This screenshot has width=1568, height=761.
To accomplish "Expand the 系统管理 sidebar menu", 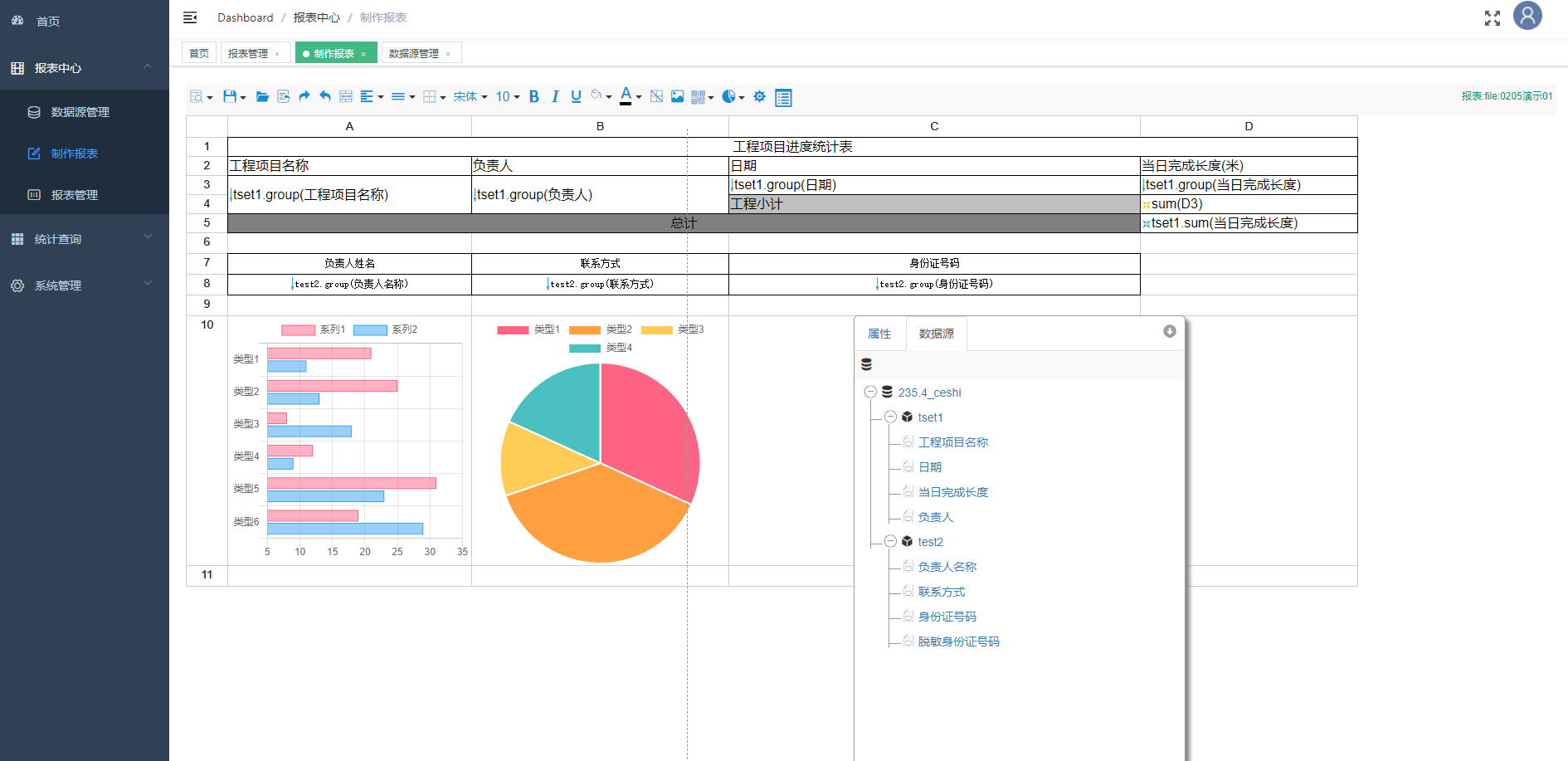I will [85, 285].
